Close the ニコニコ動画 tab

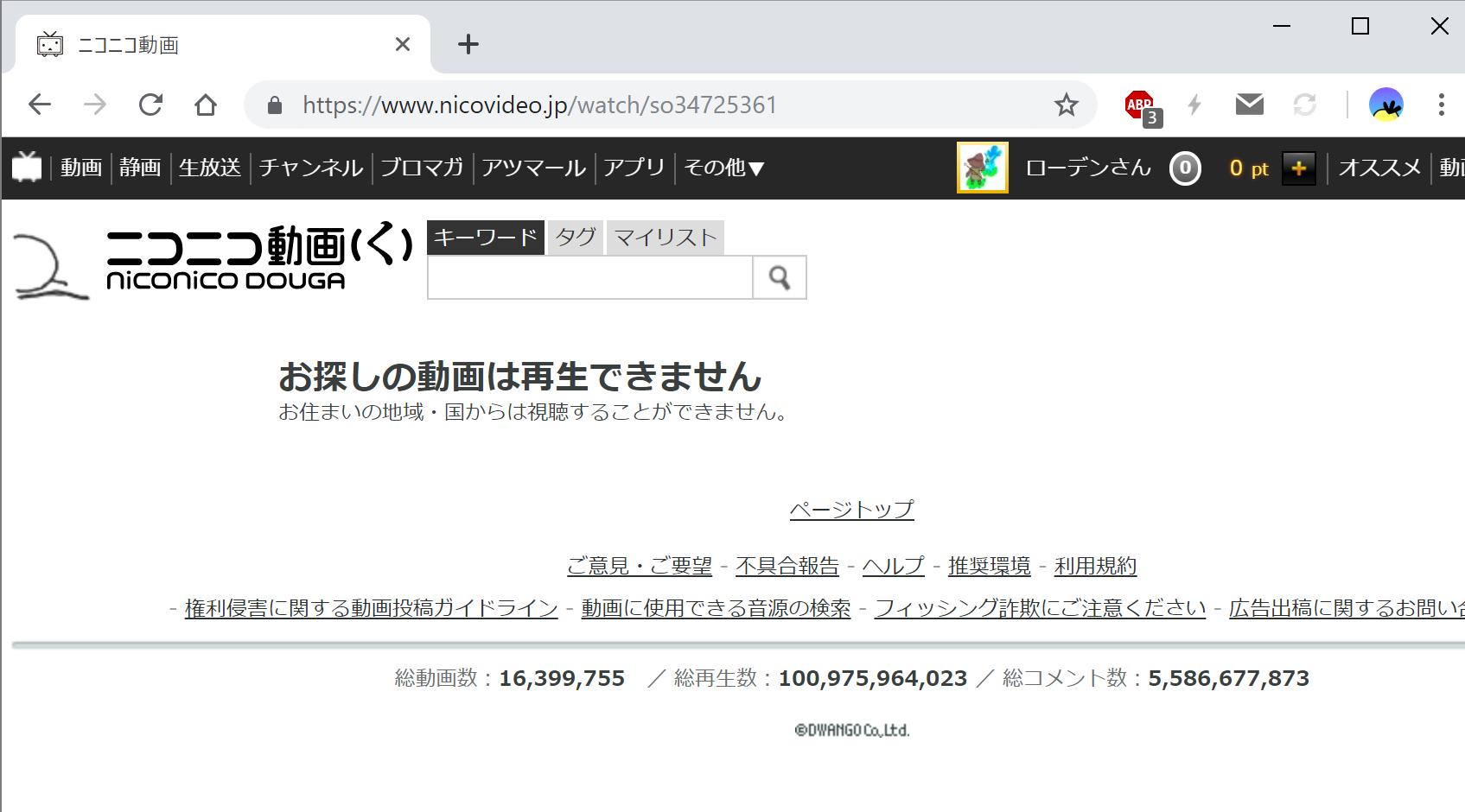click(x=403, y=44)
